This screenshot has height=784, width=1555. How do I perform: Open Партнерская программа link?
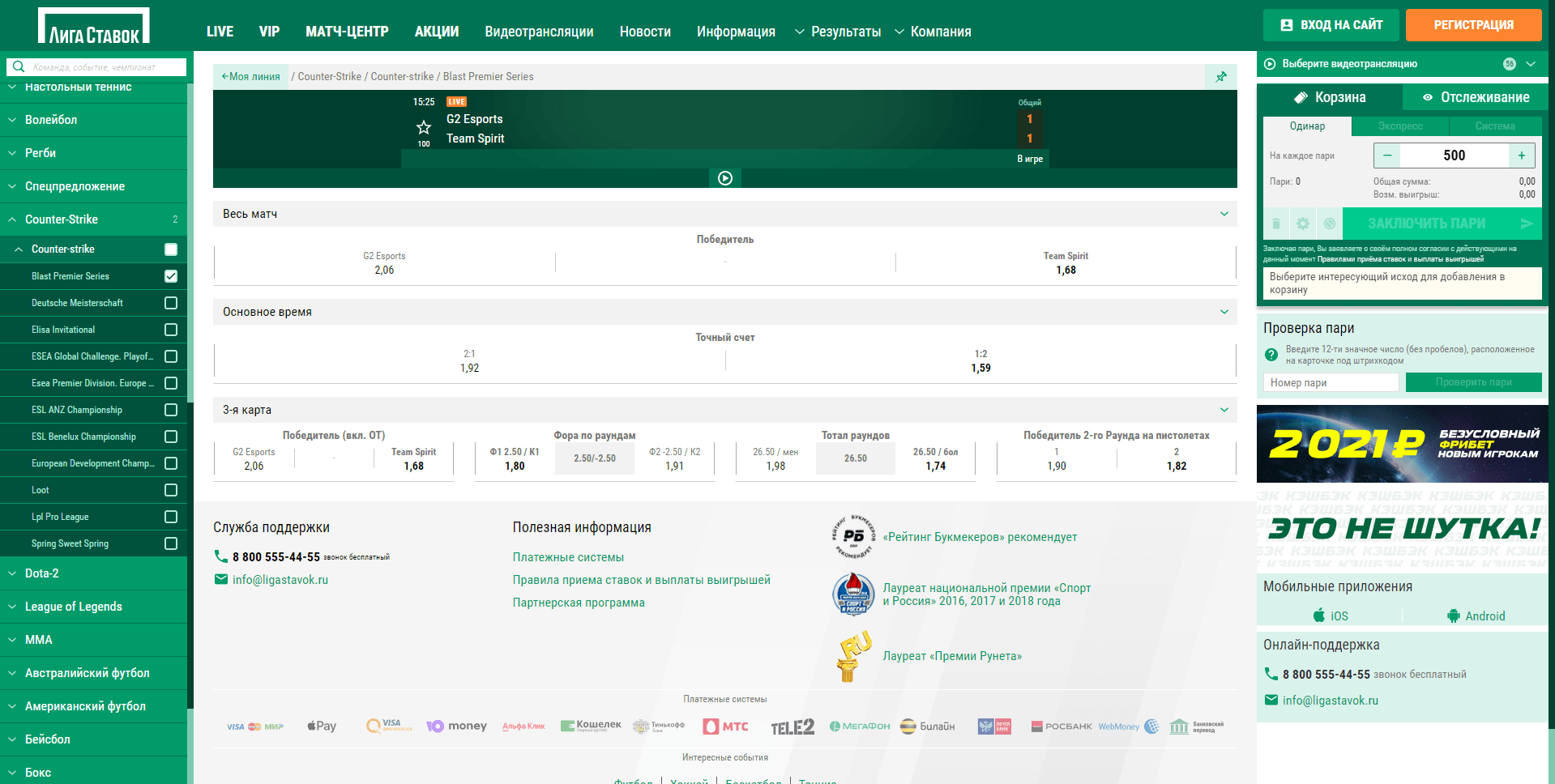click(579, 603)
